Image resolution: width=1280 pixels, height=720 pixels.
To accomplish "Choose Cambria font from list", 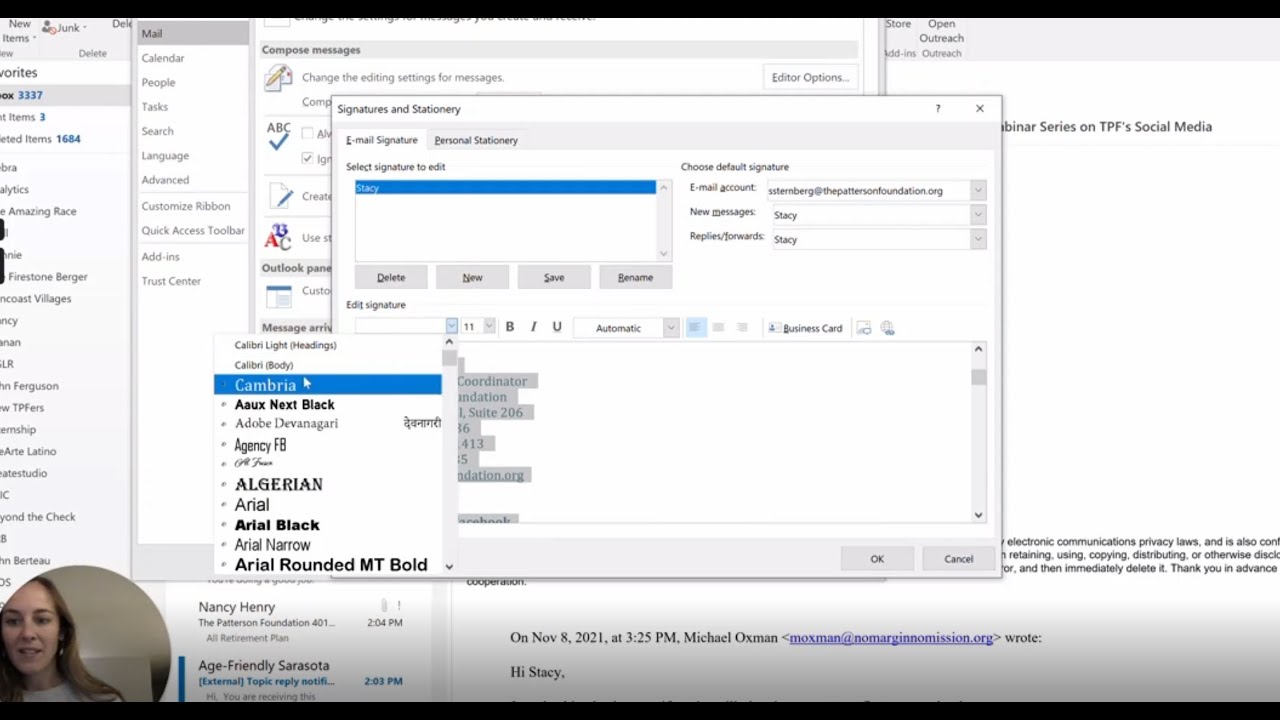I will coord(328,385).
